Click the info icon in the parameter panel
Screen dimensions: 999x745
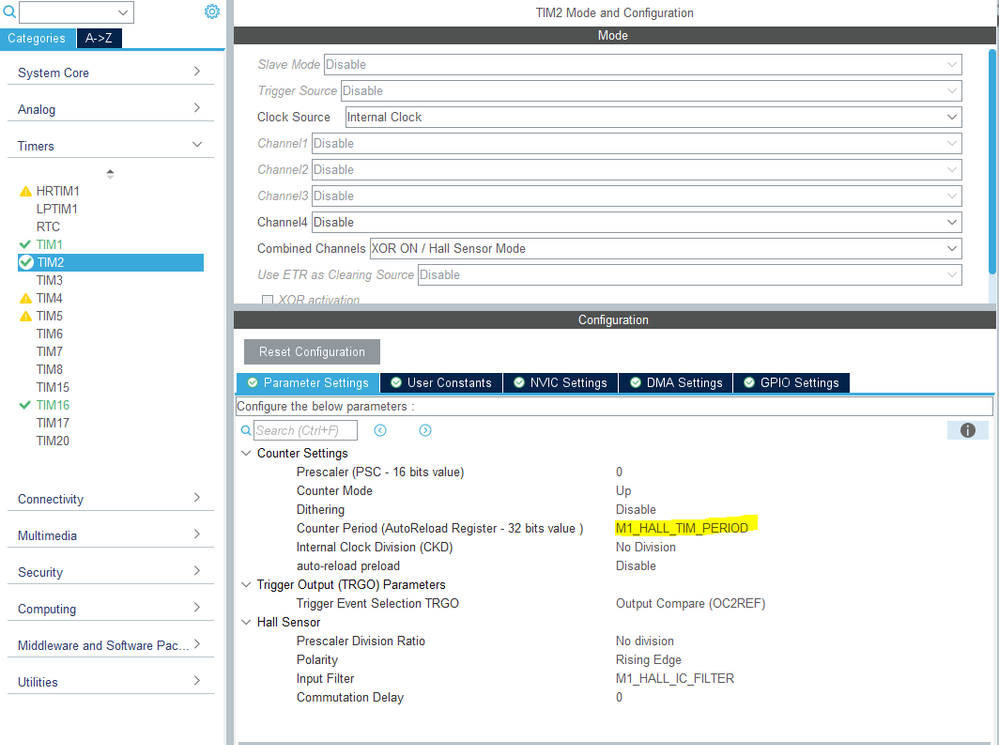pyautogui.click(x=968, y=431)
